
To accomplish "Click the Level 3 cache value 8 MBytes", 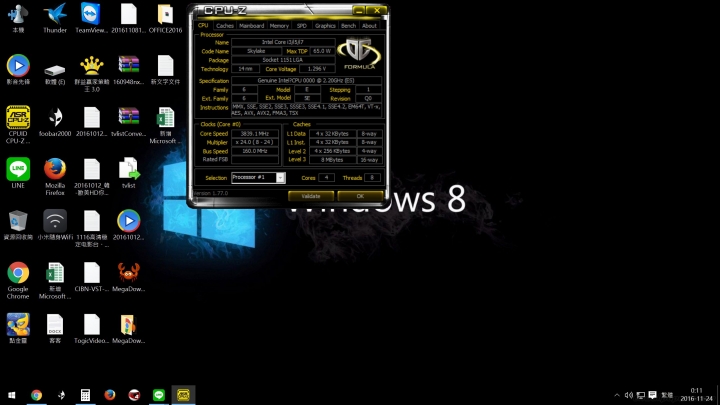I will [332, 160].
